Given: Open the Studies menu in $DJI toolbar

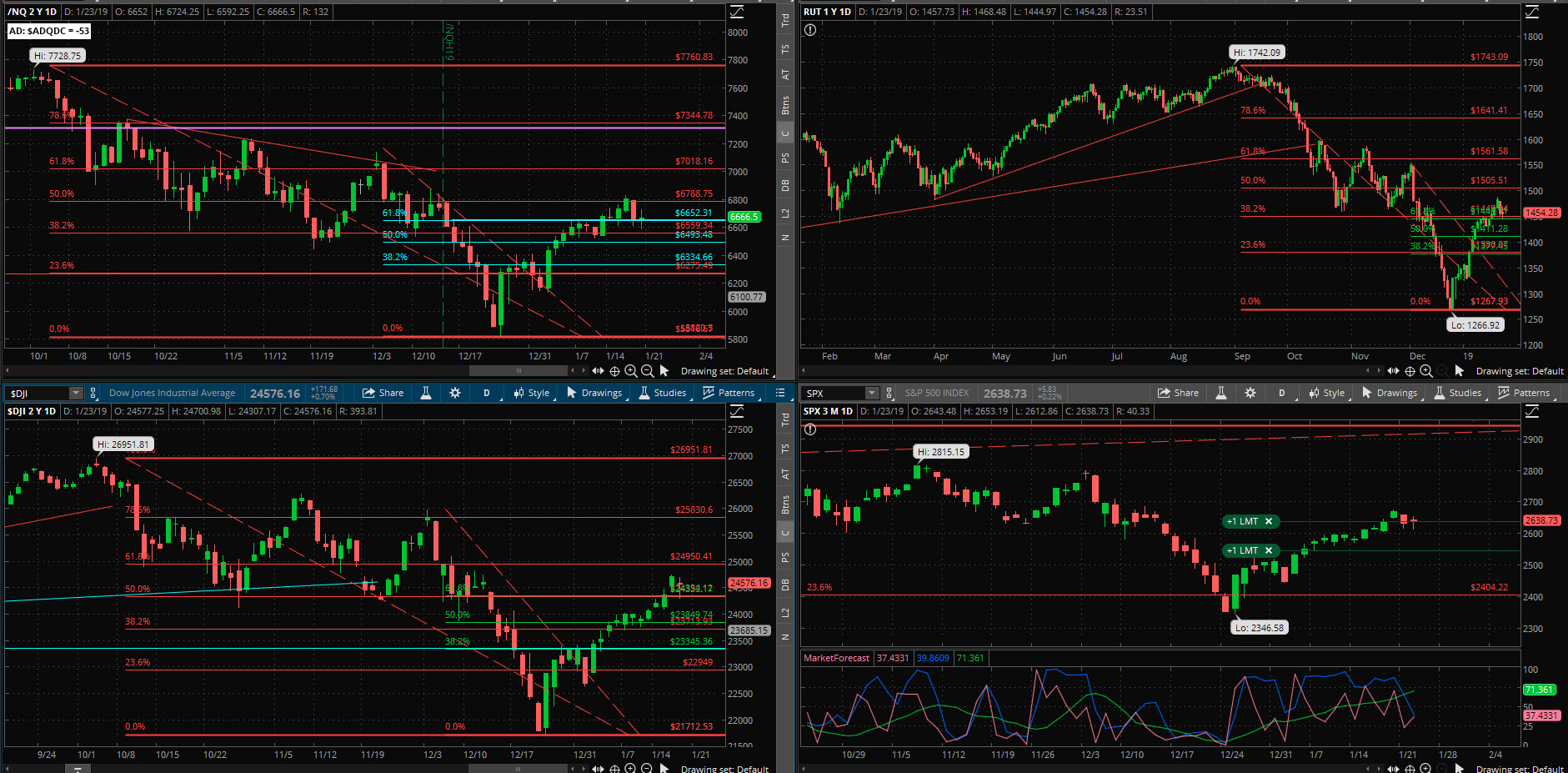Looking at the screenshot, I should pyautogui.click(x=663, y=393).
